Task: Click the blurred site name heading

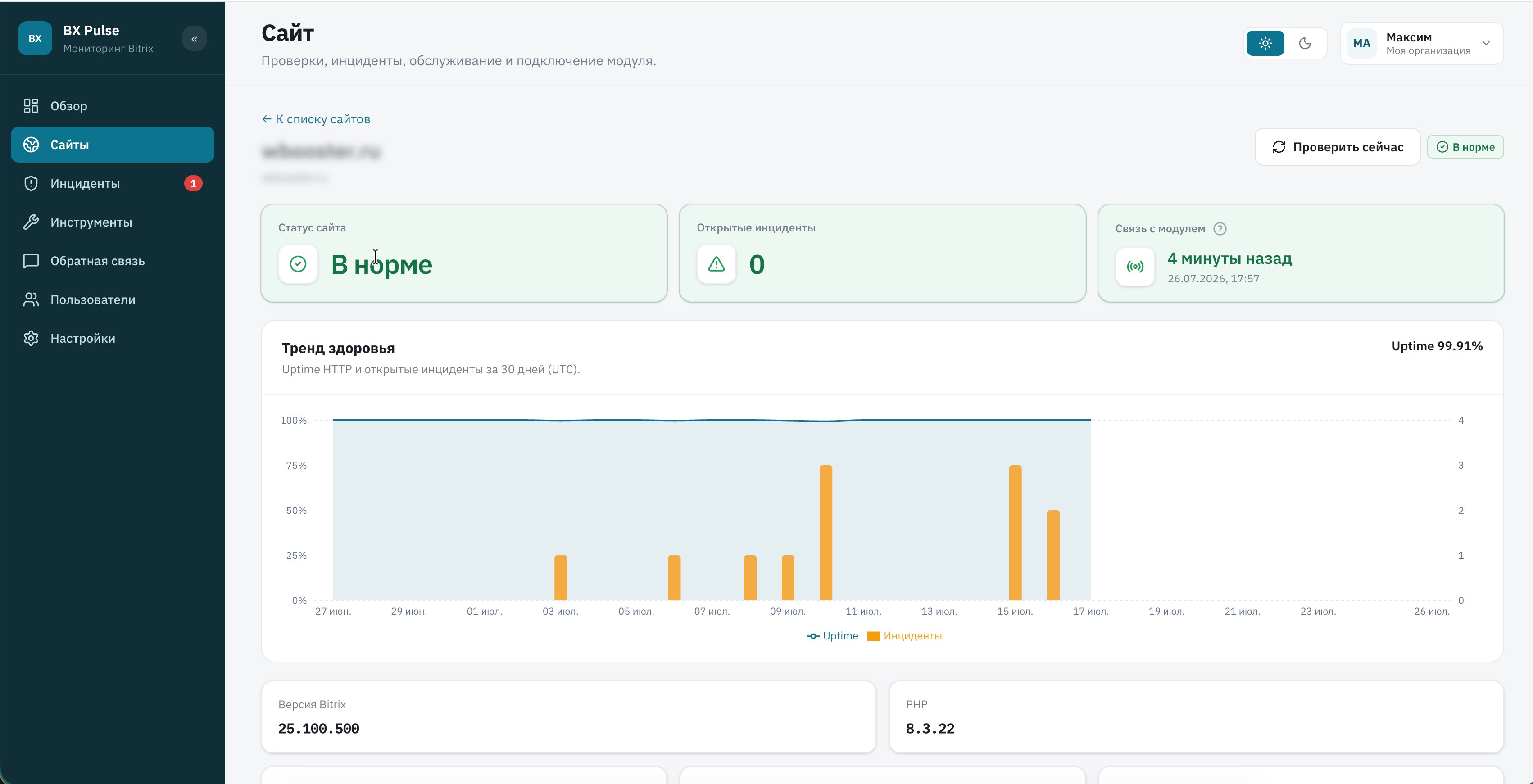Action: [x=322, y=152]
